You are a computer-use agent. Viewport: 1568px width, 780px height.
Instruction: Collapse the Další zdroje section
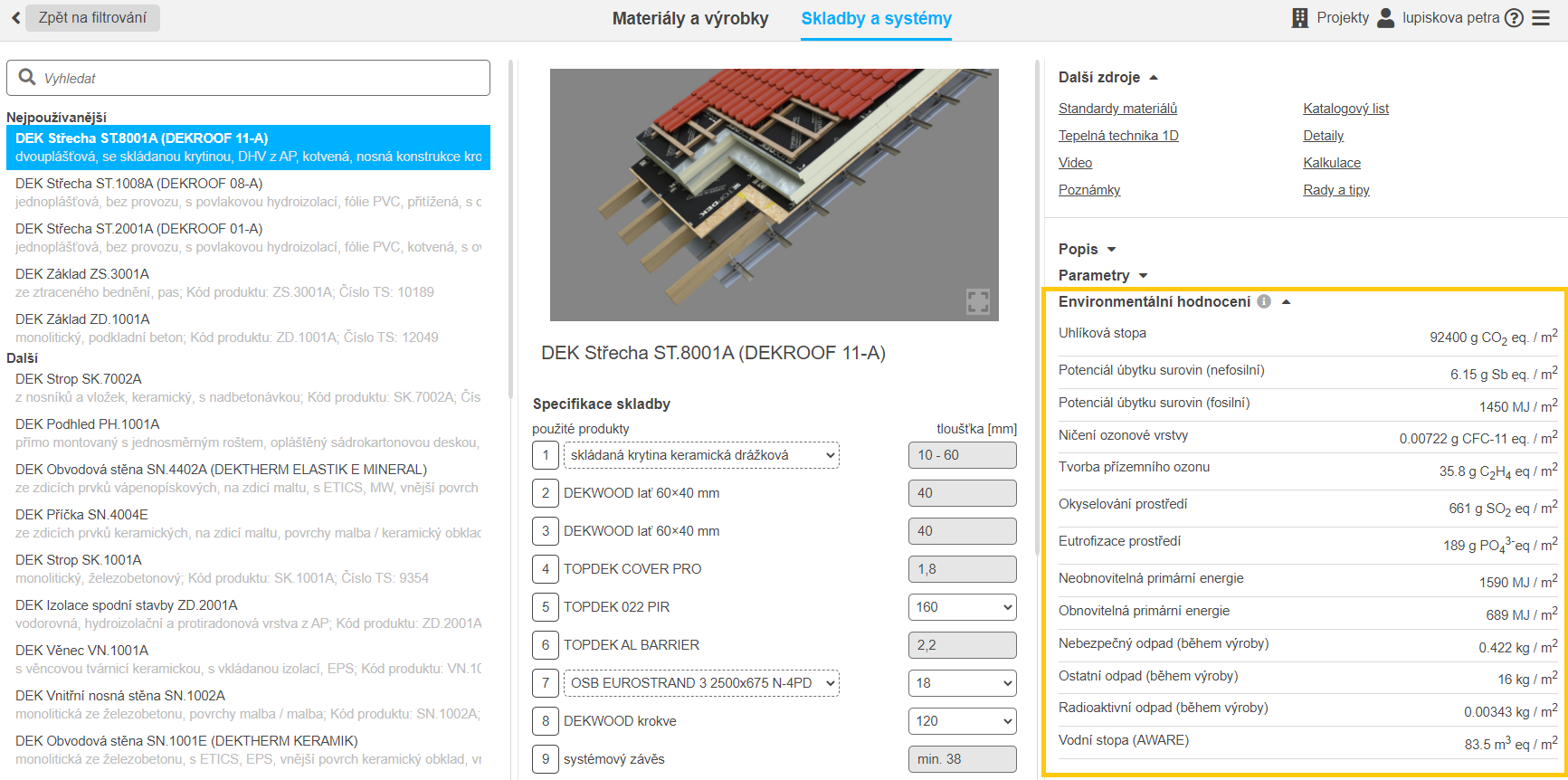[1107, 77]
